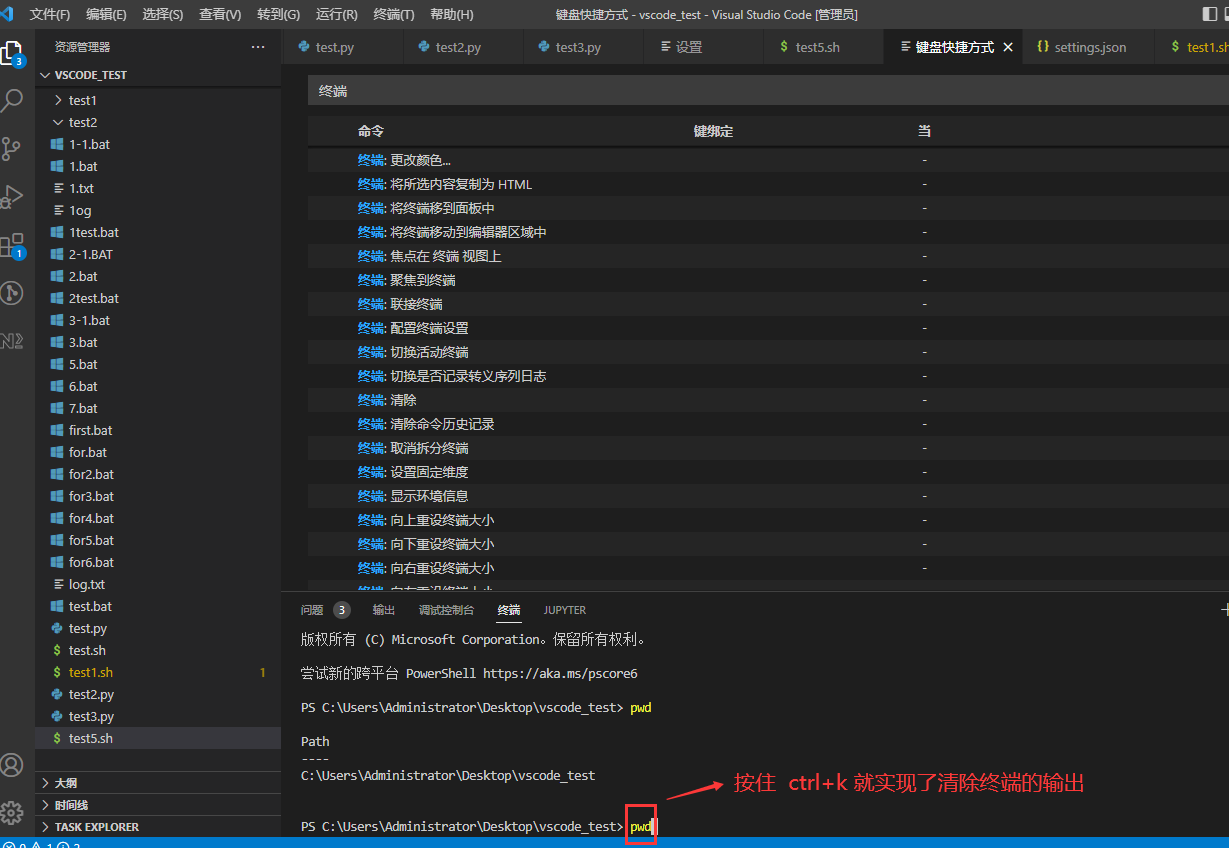Close the 键盘快捷方式 tab
The image size is (1229, 848).
pyautogui.click(x=1008, y=47)
